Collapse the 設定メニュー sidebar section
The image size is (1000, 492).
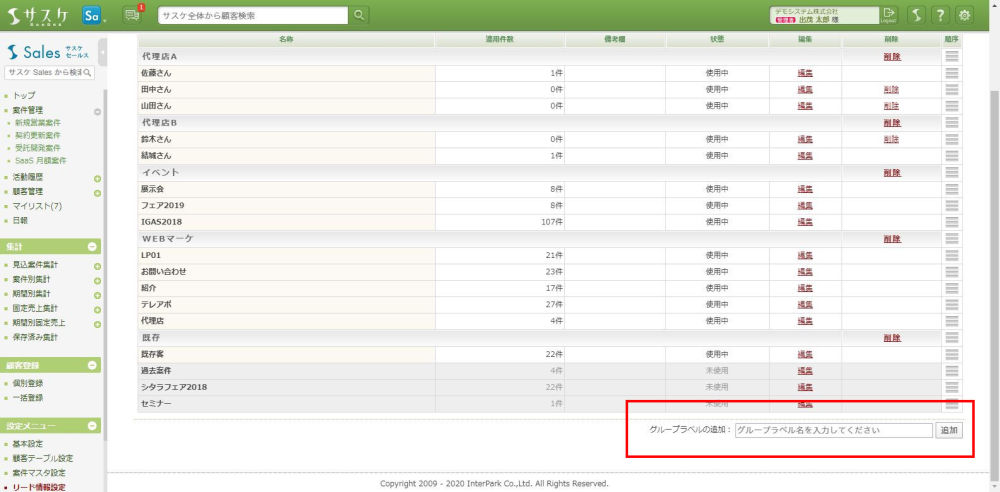pos(92,426)
